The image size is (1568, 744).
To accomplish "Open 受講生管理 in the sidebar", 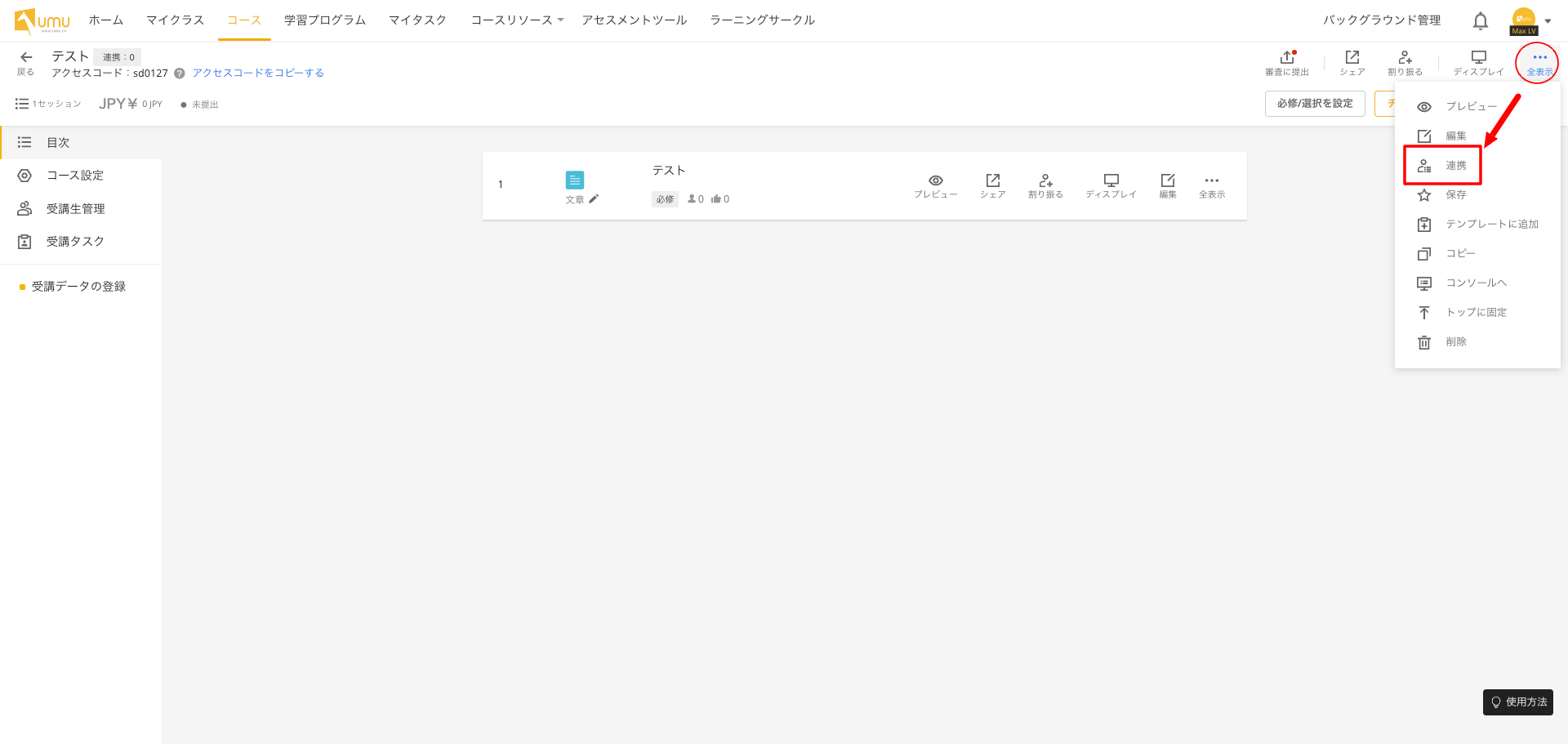I will point(81,209).
